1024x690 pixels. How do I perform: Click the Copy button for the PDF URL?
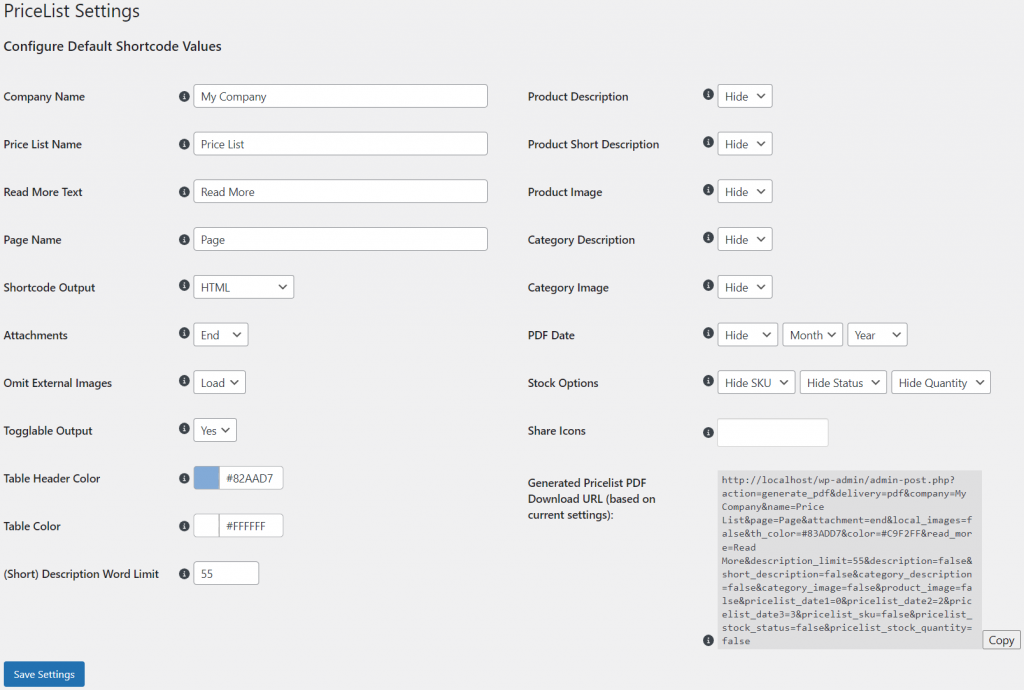coord(1001,640)
